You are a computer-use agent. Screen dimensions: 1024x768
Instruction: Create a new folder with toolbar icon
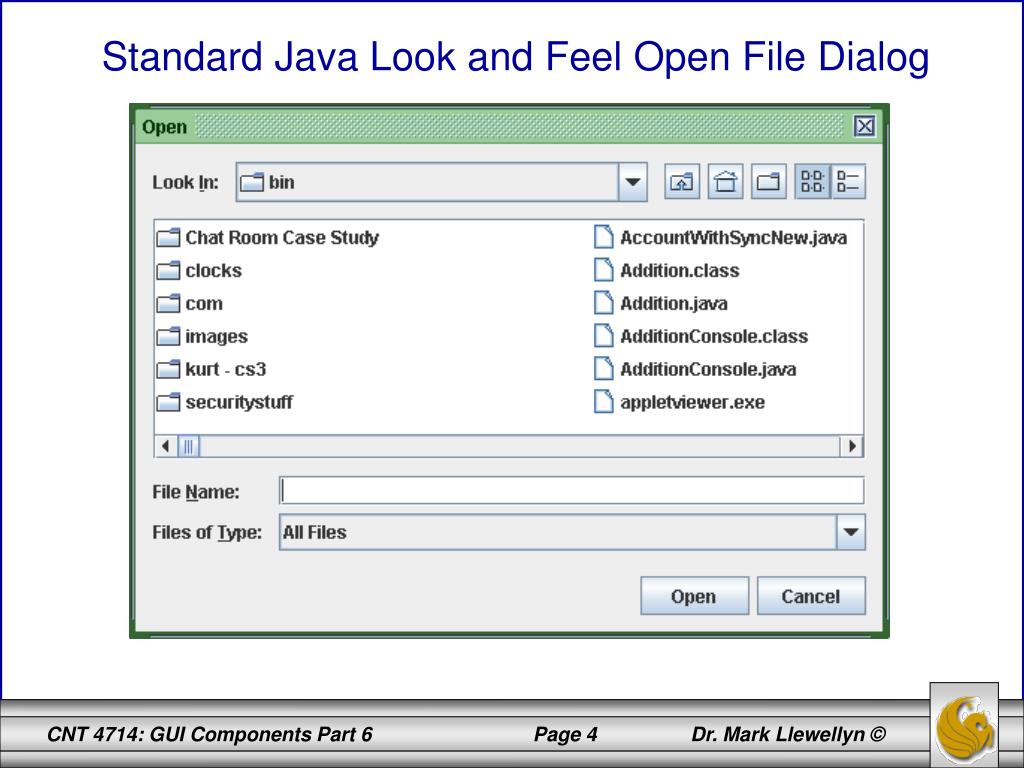pyautogui.click(x=769, y=182)
